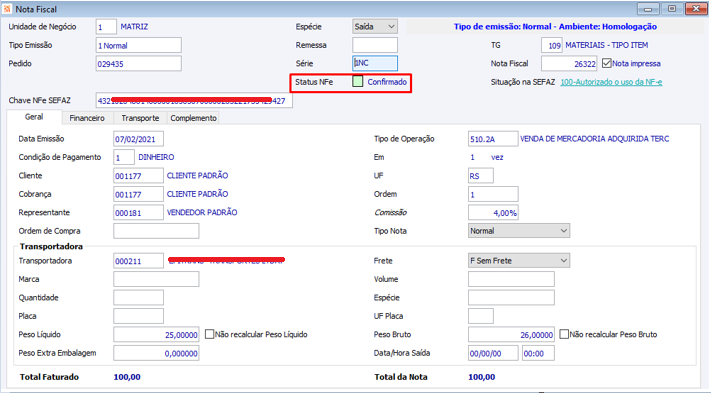Select the Série input field
Viewport: 711px width, 393px height.
tap(375, 63)
